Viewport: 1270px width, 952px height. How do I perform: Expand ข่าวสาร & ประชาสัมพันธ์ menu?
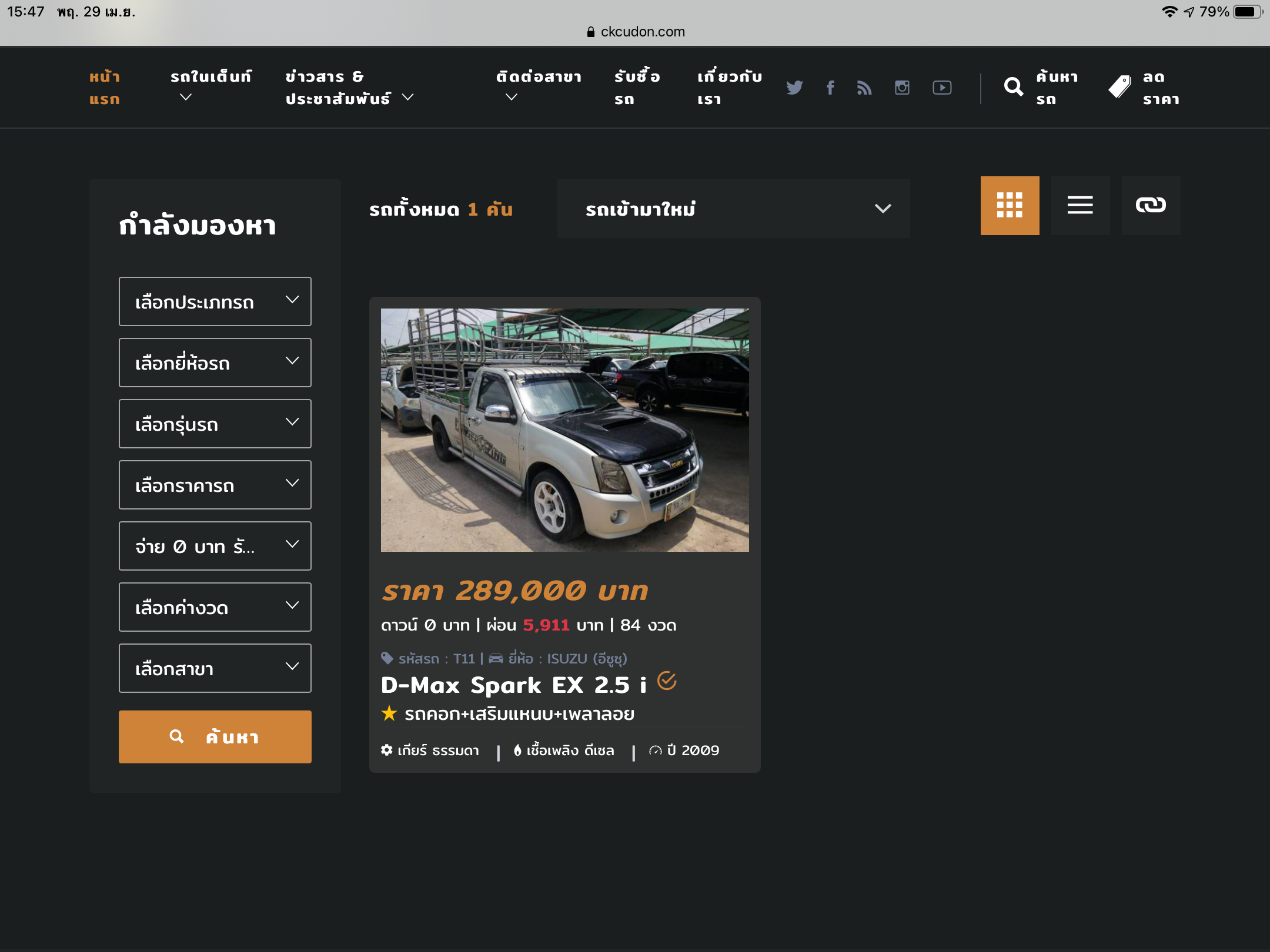pyautogui.click(x=350, y=88)
